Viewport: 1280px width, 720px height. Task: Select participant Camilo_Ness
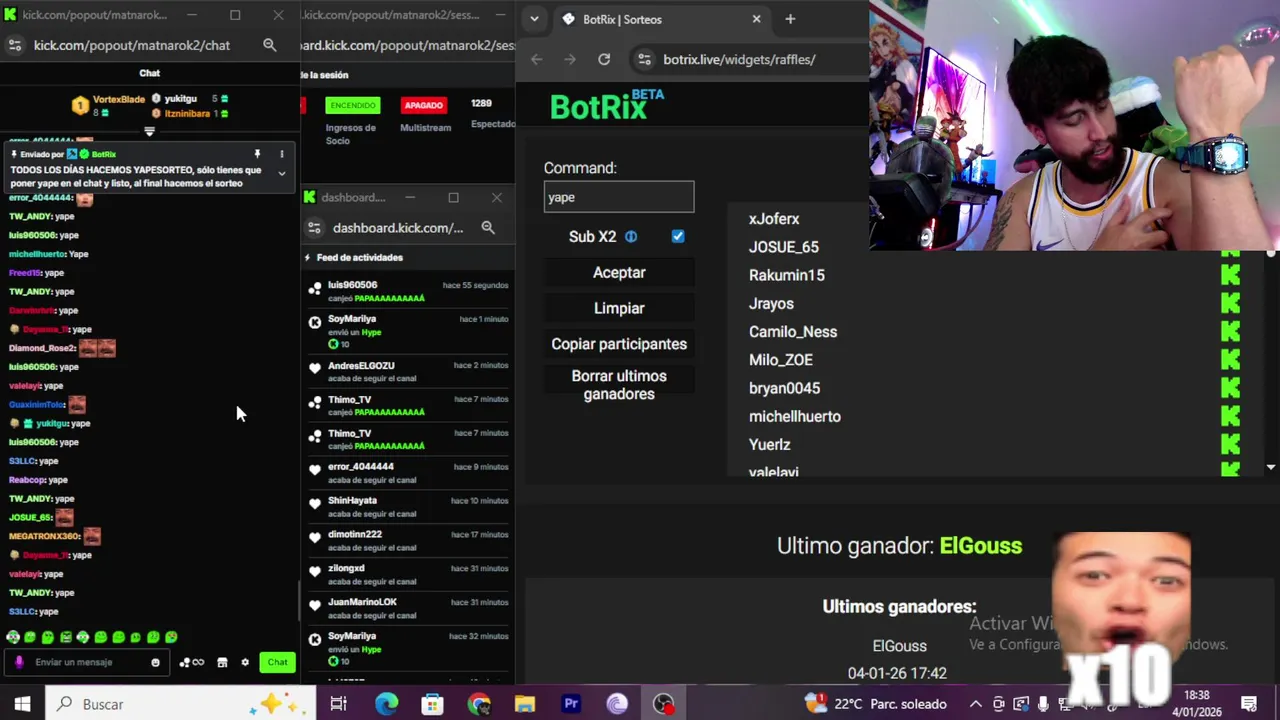pos(793,332)
